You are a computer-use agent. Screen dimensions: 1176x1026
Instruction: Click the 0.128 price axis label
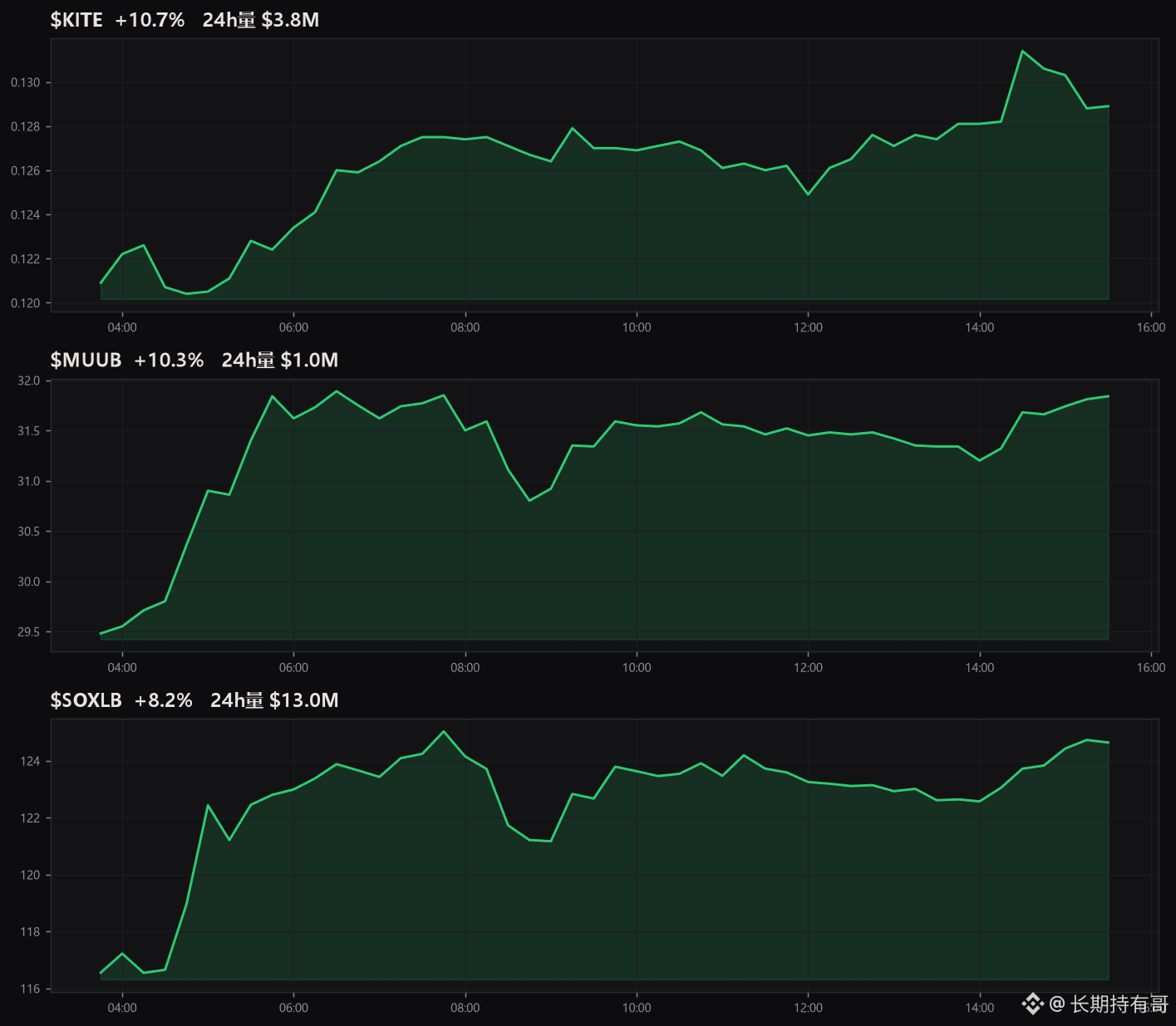pos(25,126)
